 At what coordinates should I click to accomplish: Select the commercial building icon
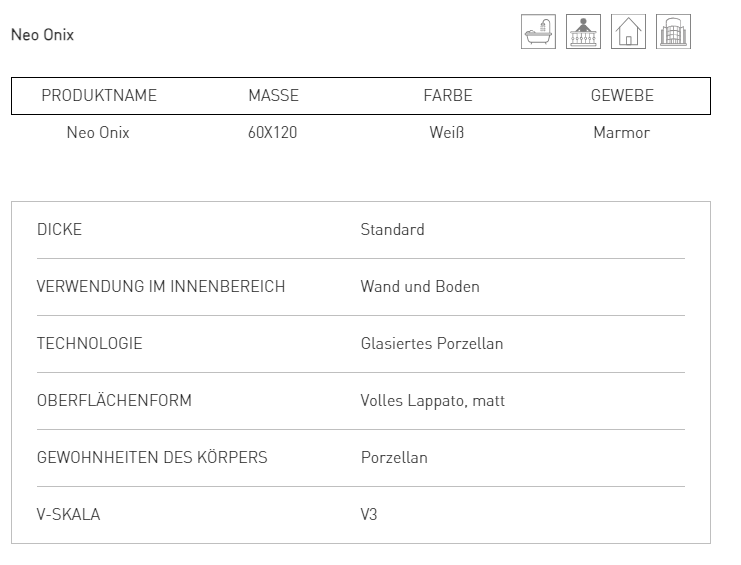pyautogui.click(x=673, y=32)
